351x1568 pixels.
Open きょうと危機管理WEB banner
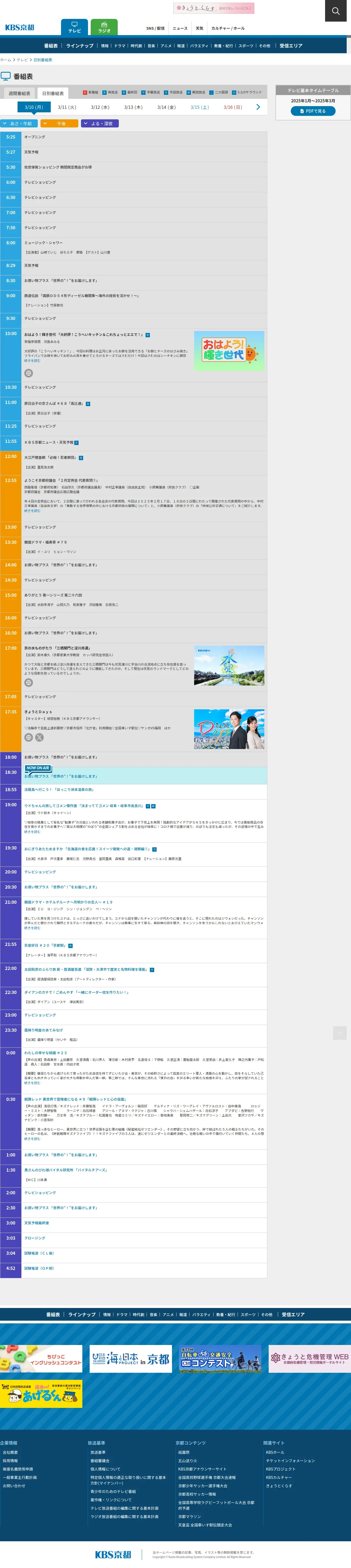click(310, 1359)
